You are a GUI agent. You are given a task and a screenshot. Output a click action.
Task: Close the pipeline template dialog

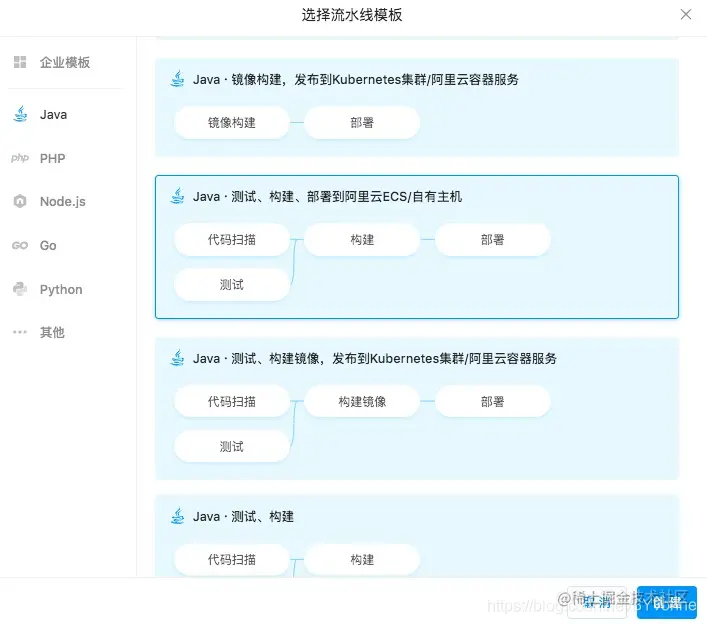pos(685,14)
